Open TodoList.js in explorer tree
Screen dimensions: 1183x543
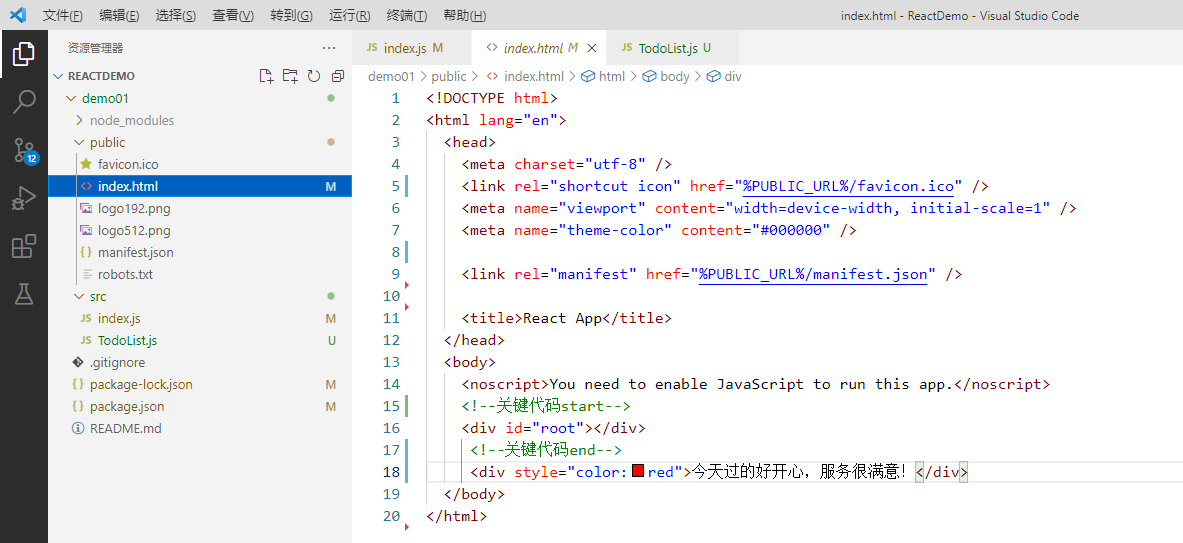point(200,340)
